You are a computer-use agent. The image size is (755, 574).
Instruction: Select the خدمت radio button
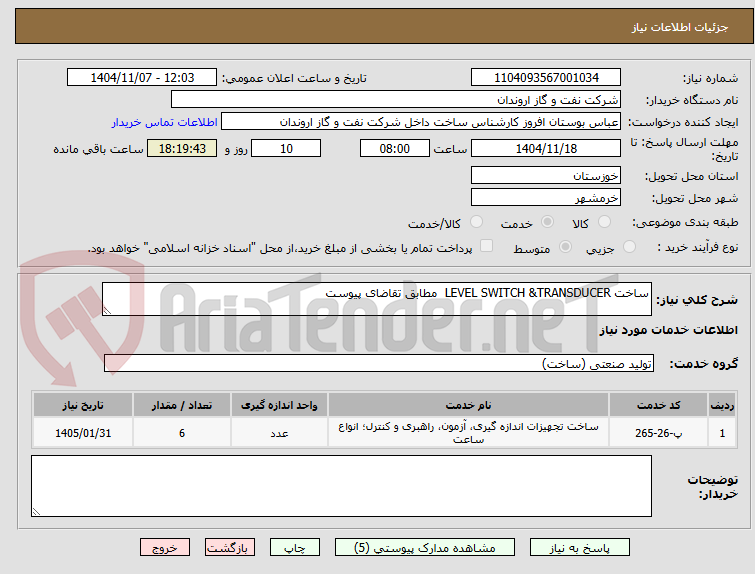(x=547, y=222)
